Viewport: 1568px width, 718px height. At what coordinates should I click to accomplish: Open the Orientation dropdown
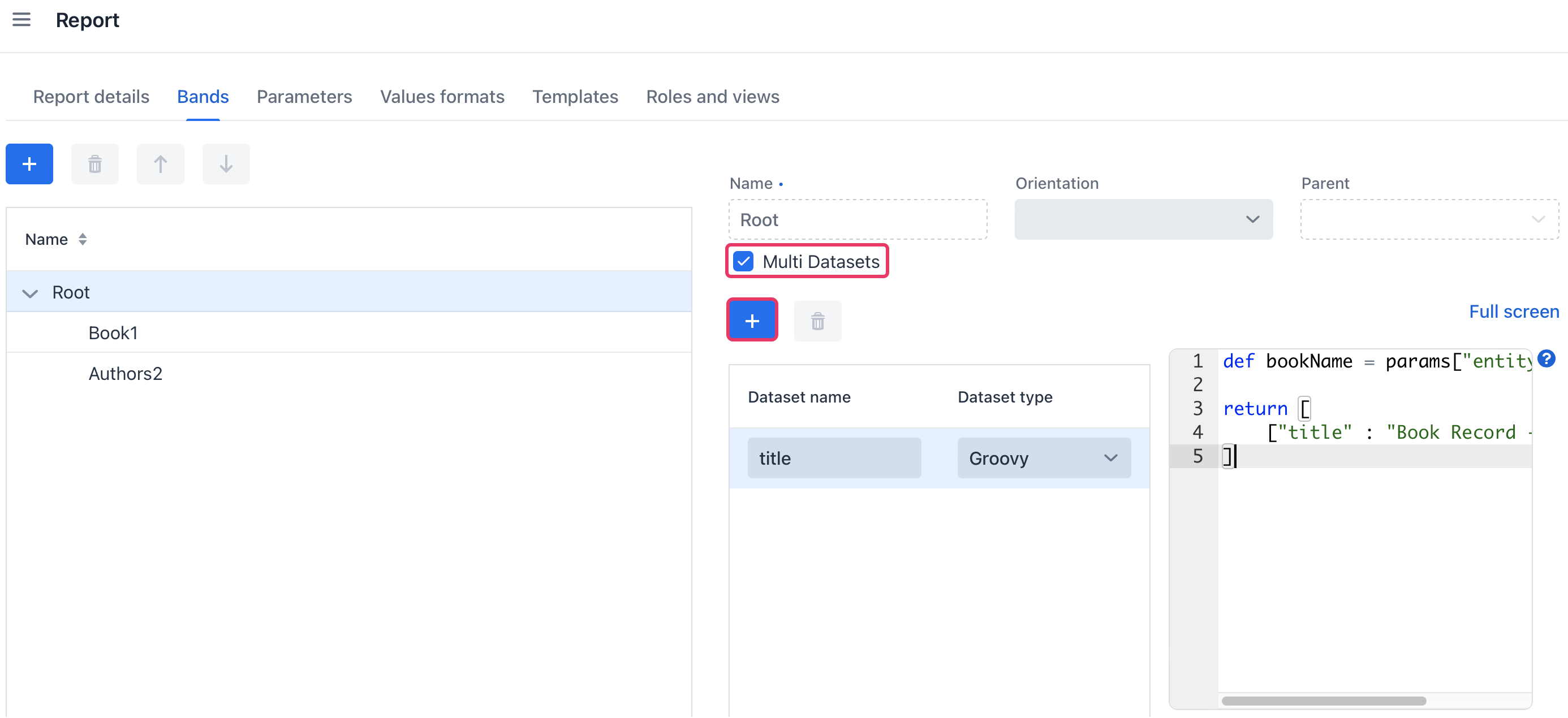[x=1143, y=219]
